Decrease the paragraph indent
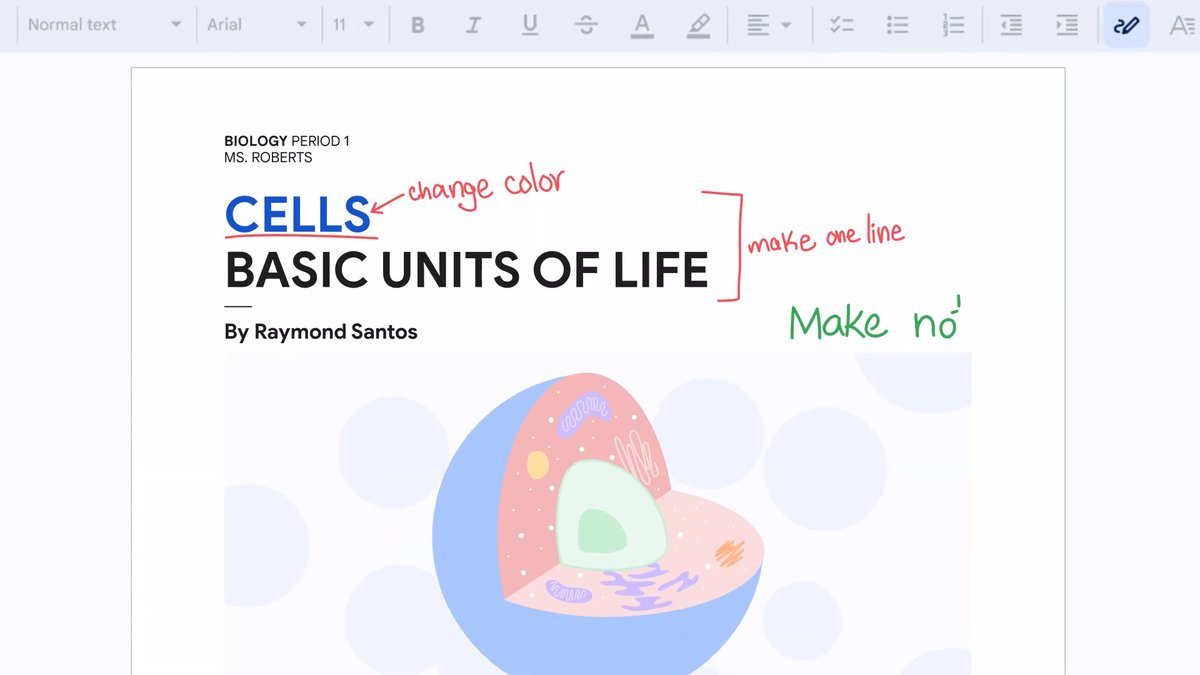Image resolution: width=1200 pixels, height=675 pixels. pos(1011,25)
